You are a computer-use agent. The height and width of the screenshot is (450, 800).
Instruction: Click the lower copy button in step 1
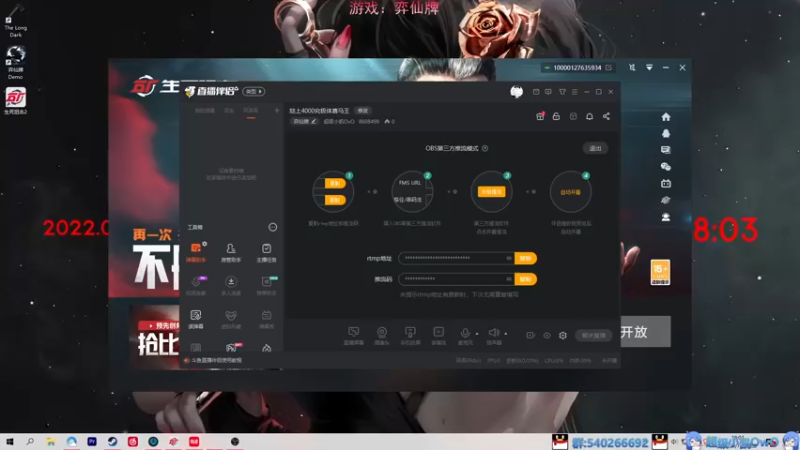tap(335, 200)
